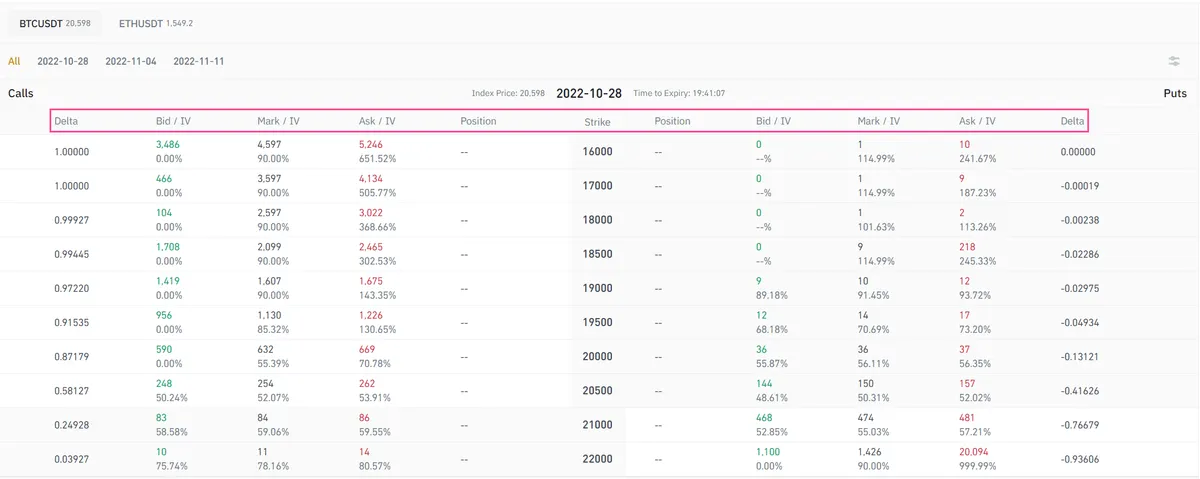Image resolution: width=1200 pixels, height=479 pixels.
Task: Click put mark price 474
Action: tap(867, 417)
